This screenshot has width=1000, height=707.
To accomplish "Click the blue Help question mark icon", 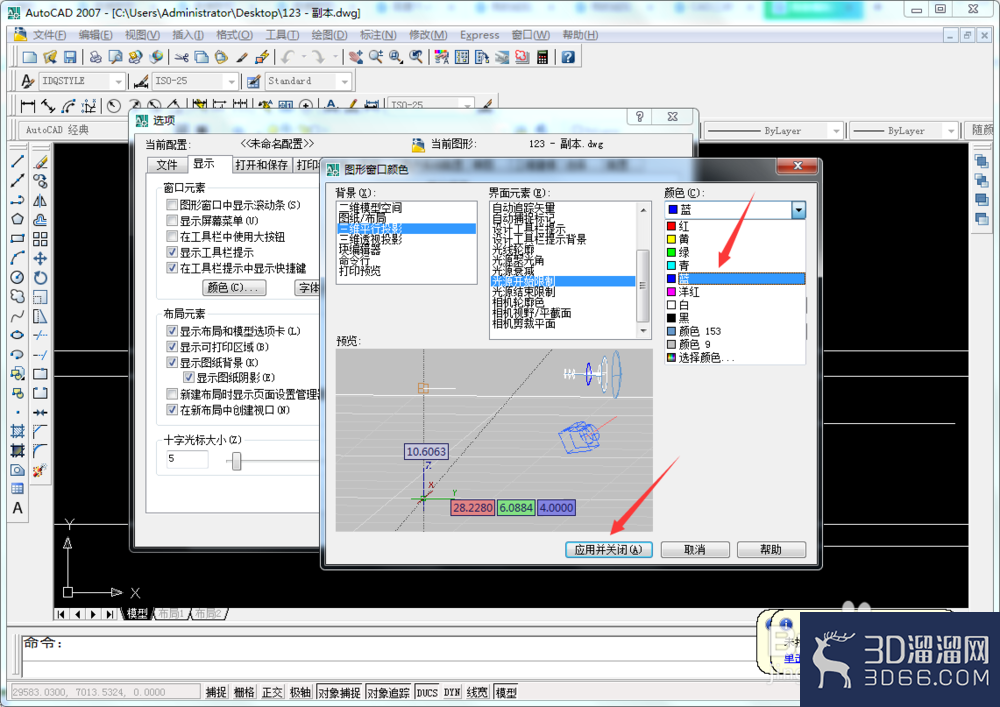I will (568, 57).
